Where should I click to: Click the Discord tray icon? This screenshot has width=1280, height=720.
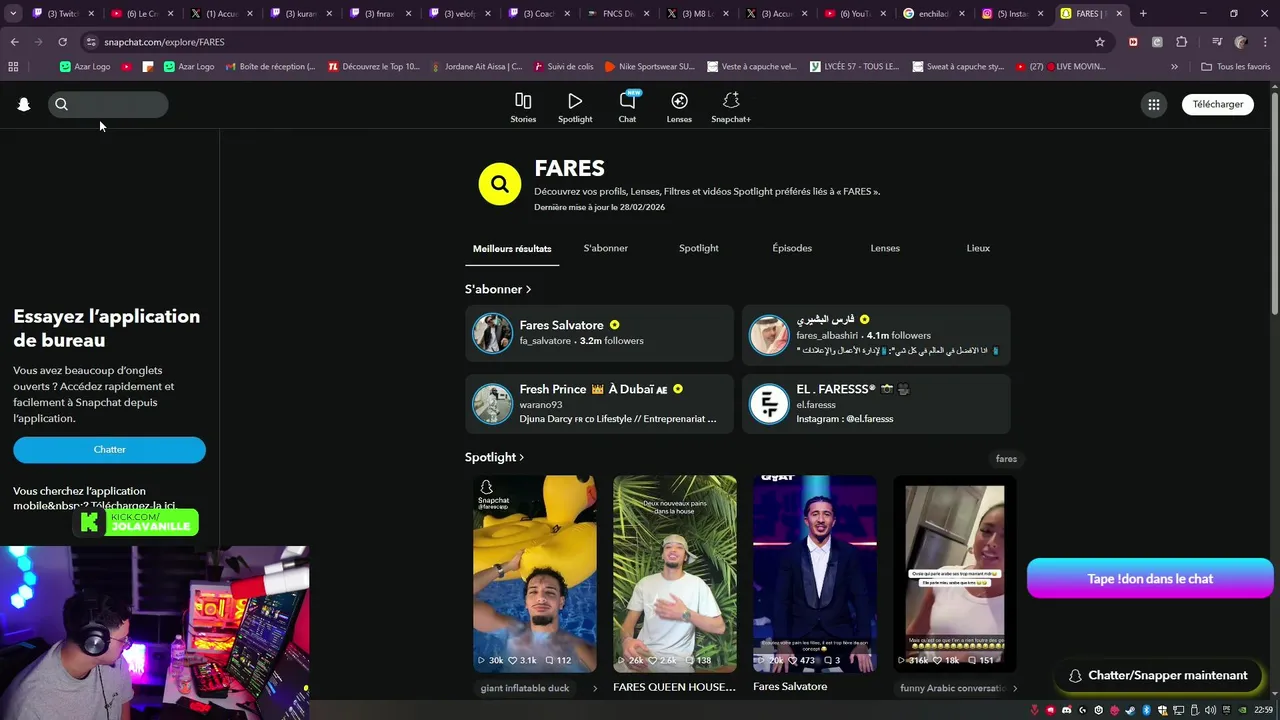[x=1067, y=710]
